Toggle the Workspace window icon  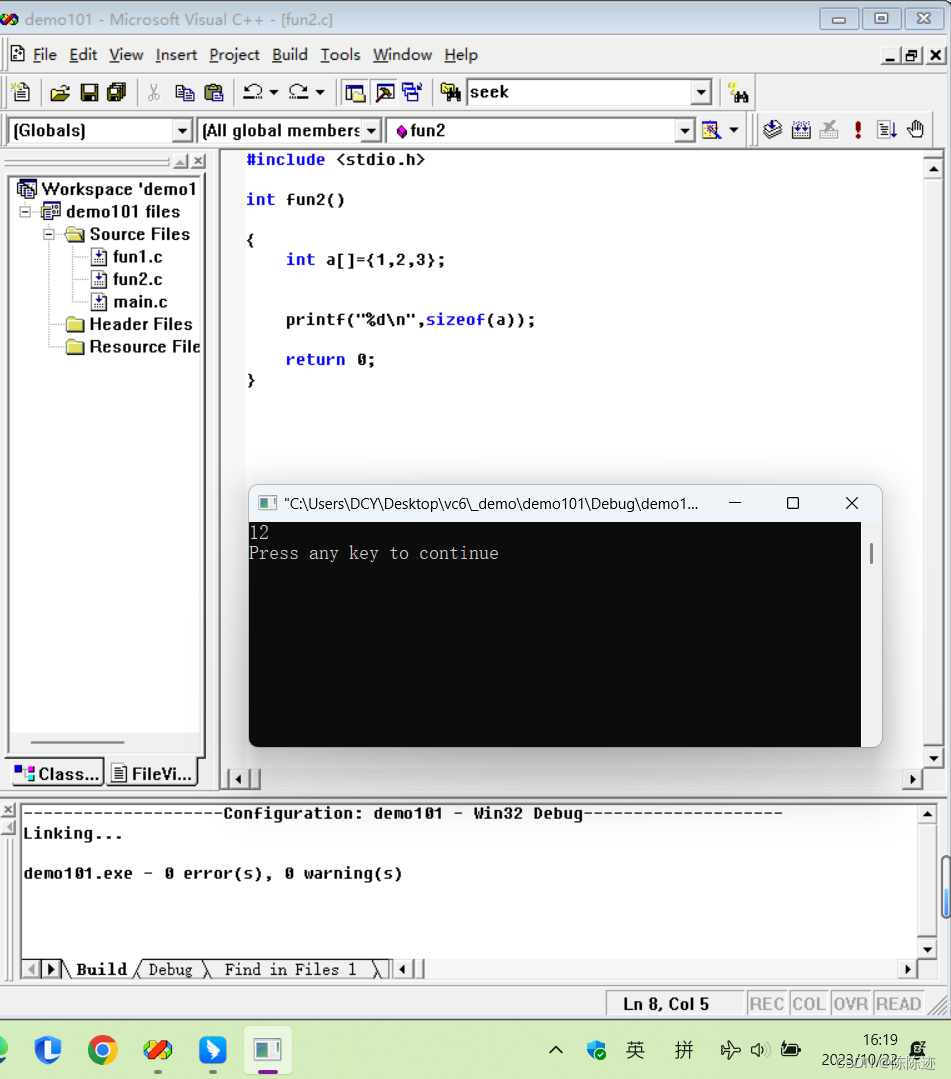click(355, 92)
